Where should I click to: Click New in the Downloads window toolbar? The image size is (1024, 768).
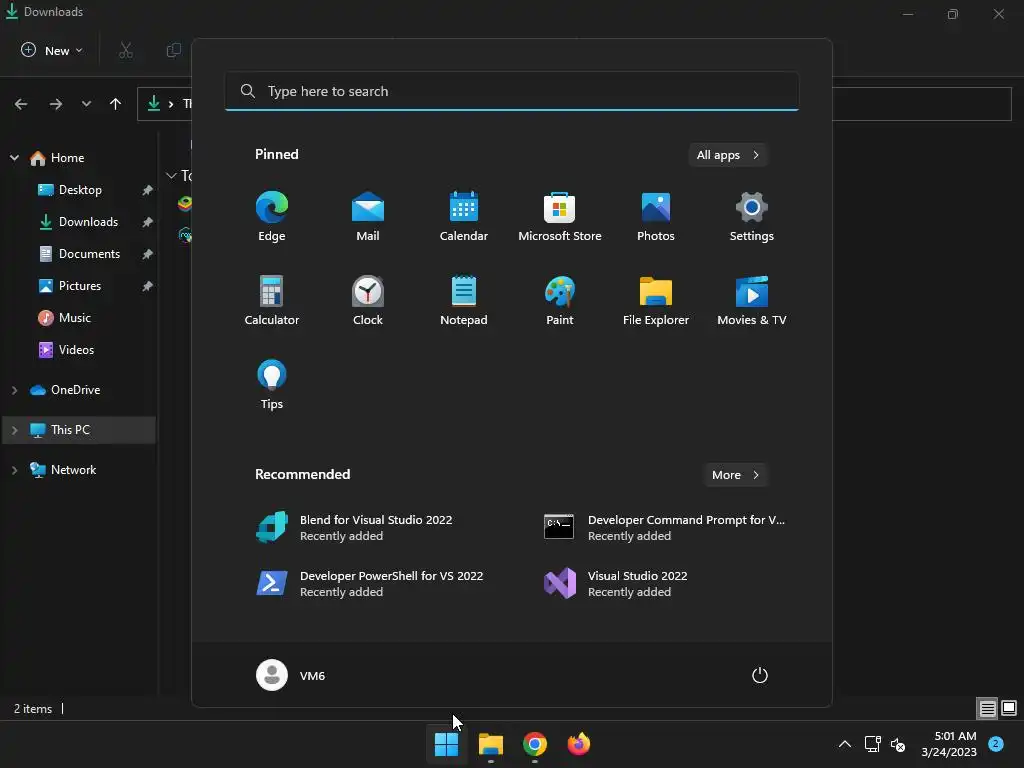[x=52, y=50]
